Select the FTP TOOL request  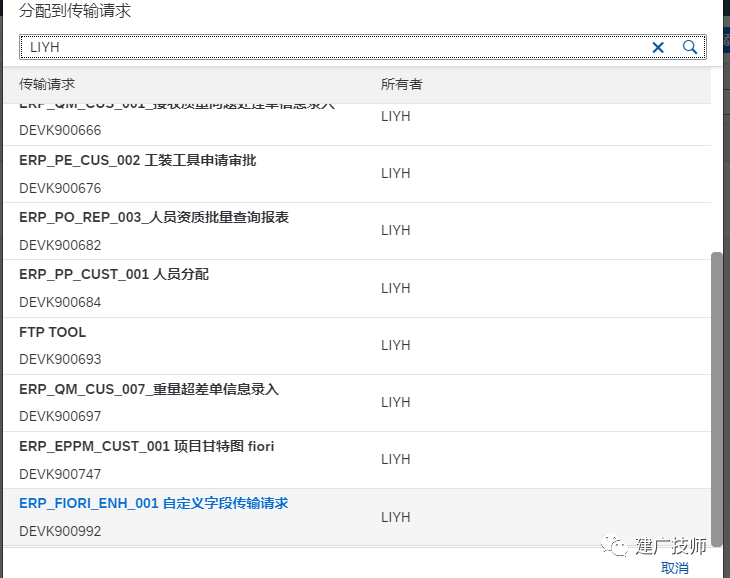pyautogui.click(x=53, y=332)
